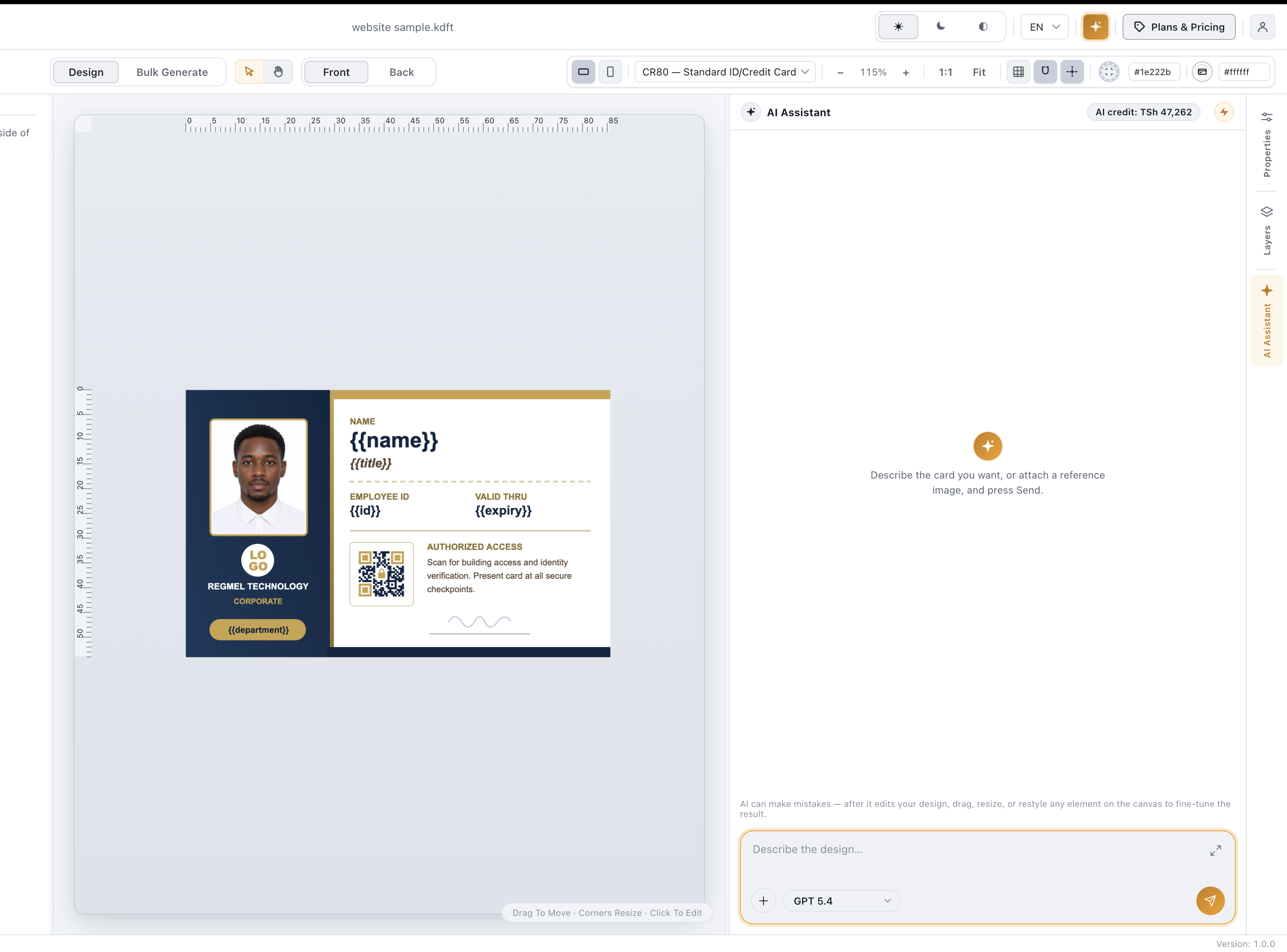Open the AI Assistant side tab

click(1266, 320)
